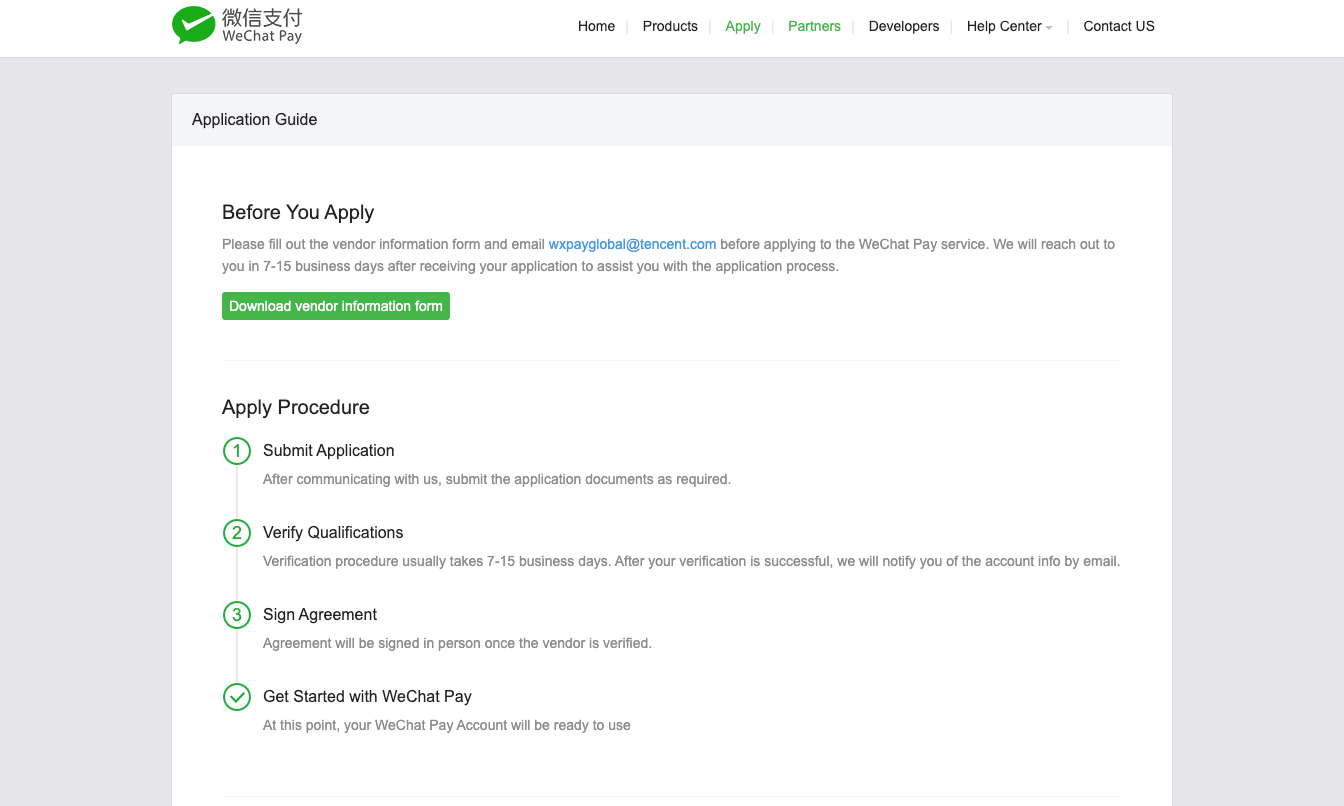1344x806 pixels.
Task: Open the Partners navigation link
Action: coord(814,27)
